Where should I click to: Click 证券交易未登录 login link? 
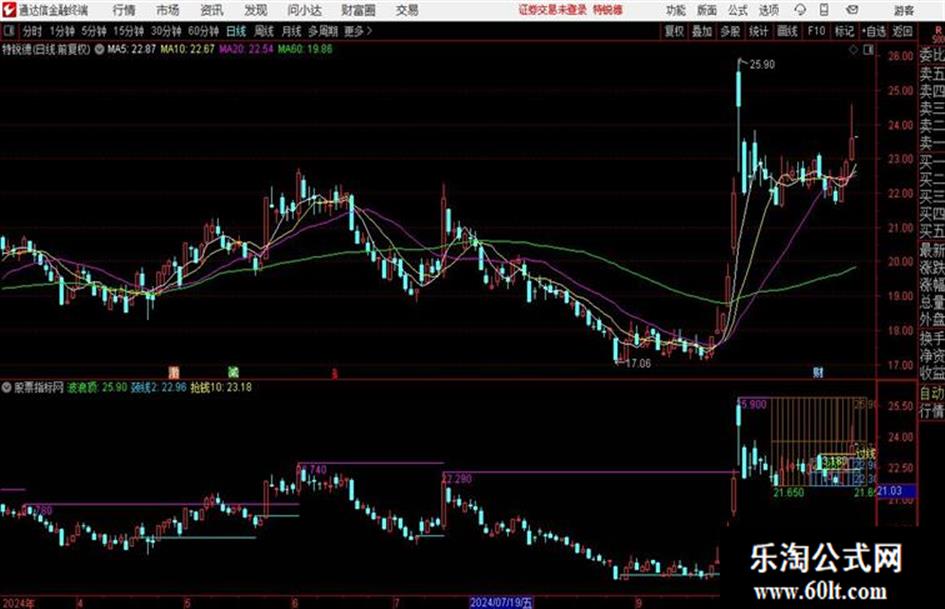coord(553,10)
